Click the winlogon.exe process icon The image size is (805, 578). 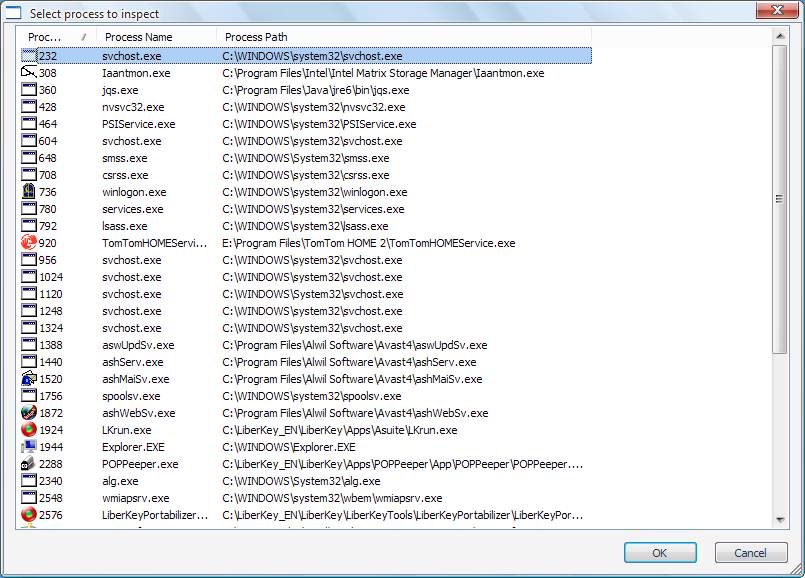tap(29, 192)
